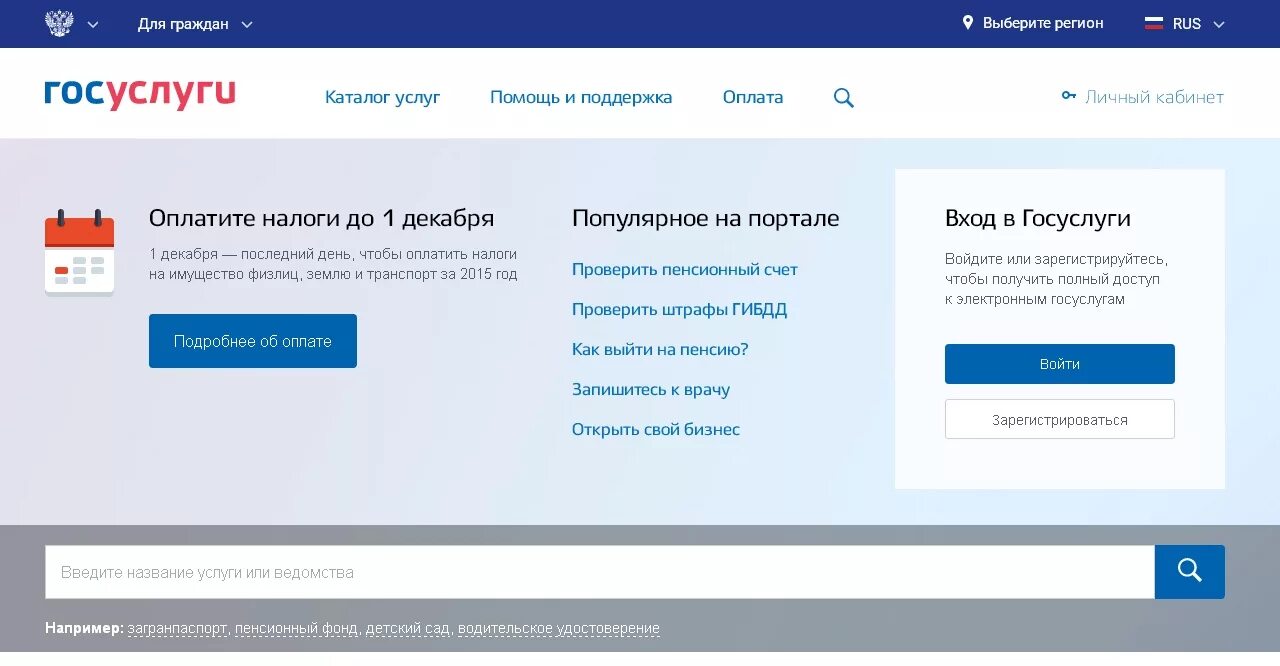Select the 'пенсионный фонд' example link
Screen dimensions: 1280x666
coord(296,629)
